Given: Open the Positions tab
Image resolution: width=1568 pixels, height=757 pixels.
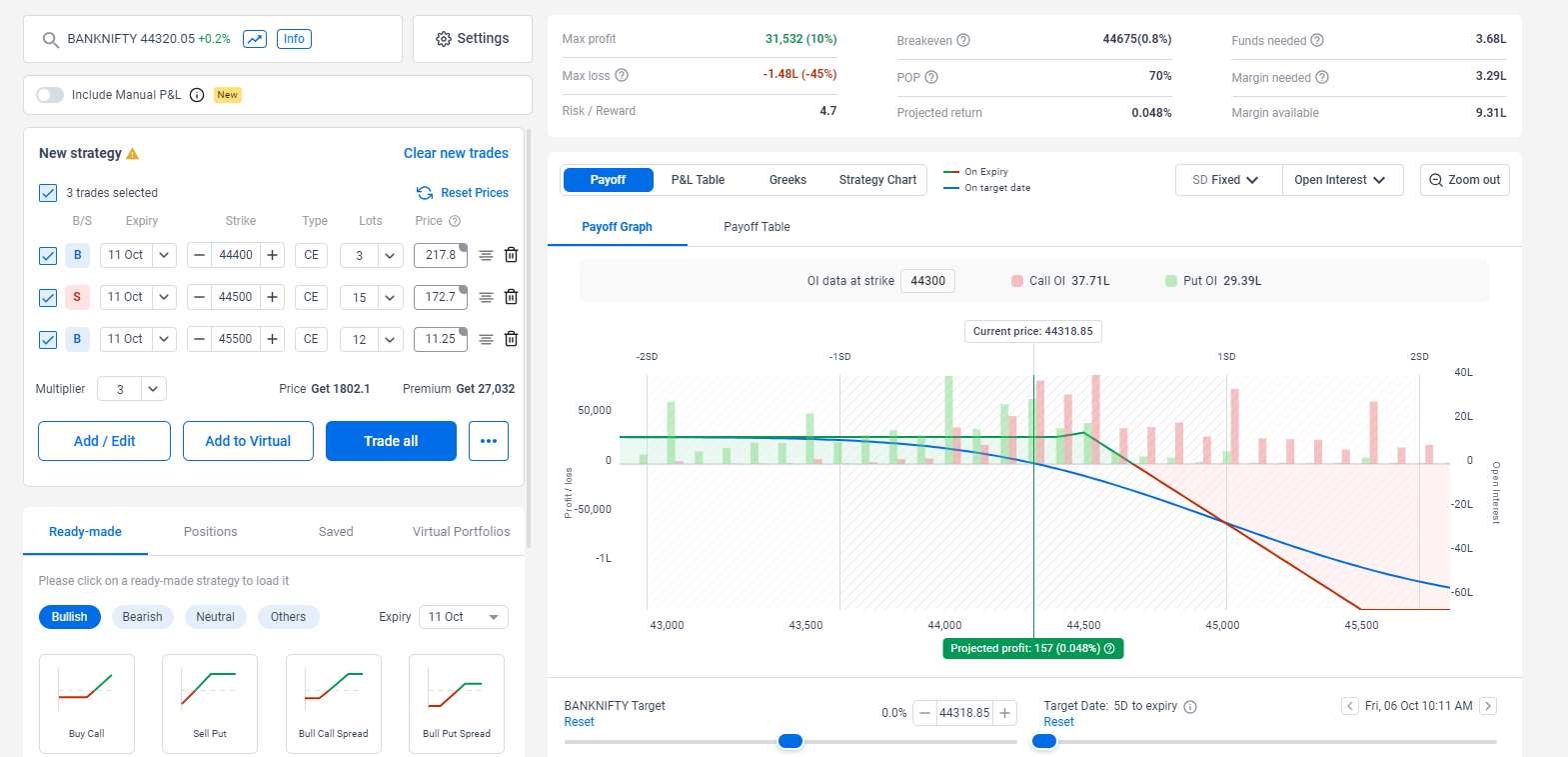Looking at the screenshot, I should tap(211, 532).
